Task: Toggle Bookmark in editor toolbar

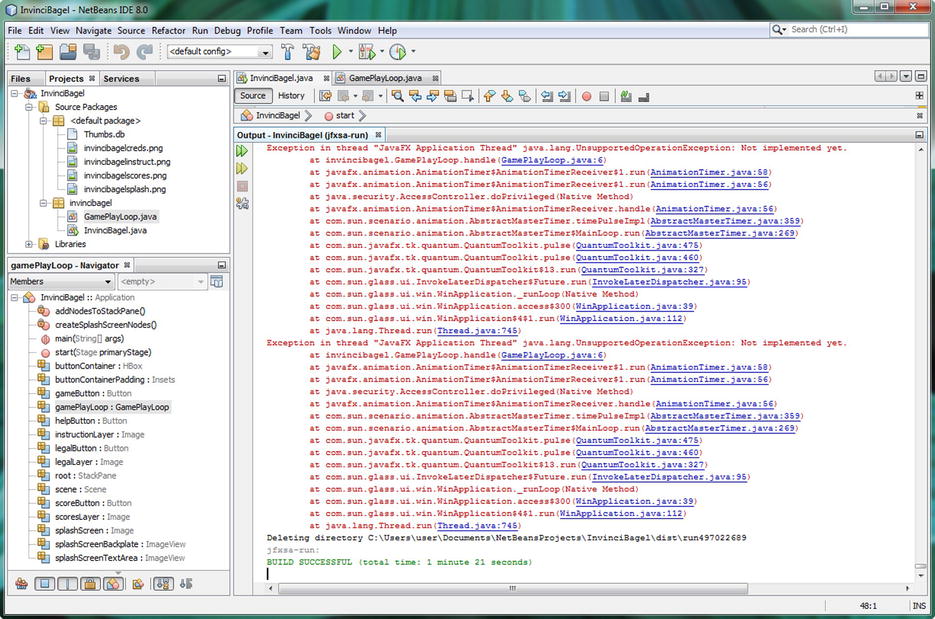Action: (x=525, y=96)
